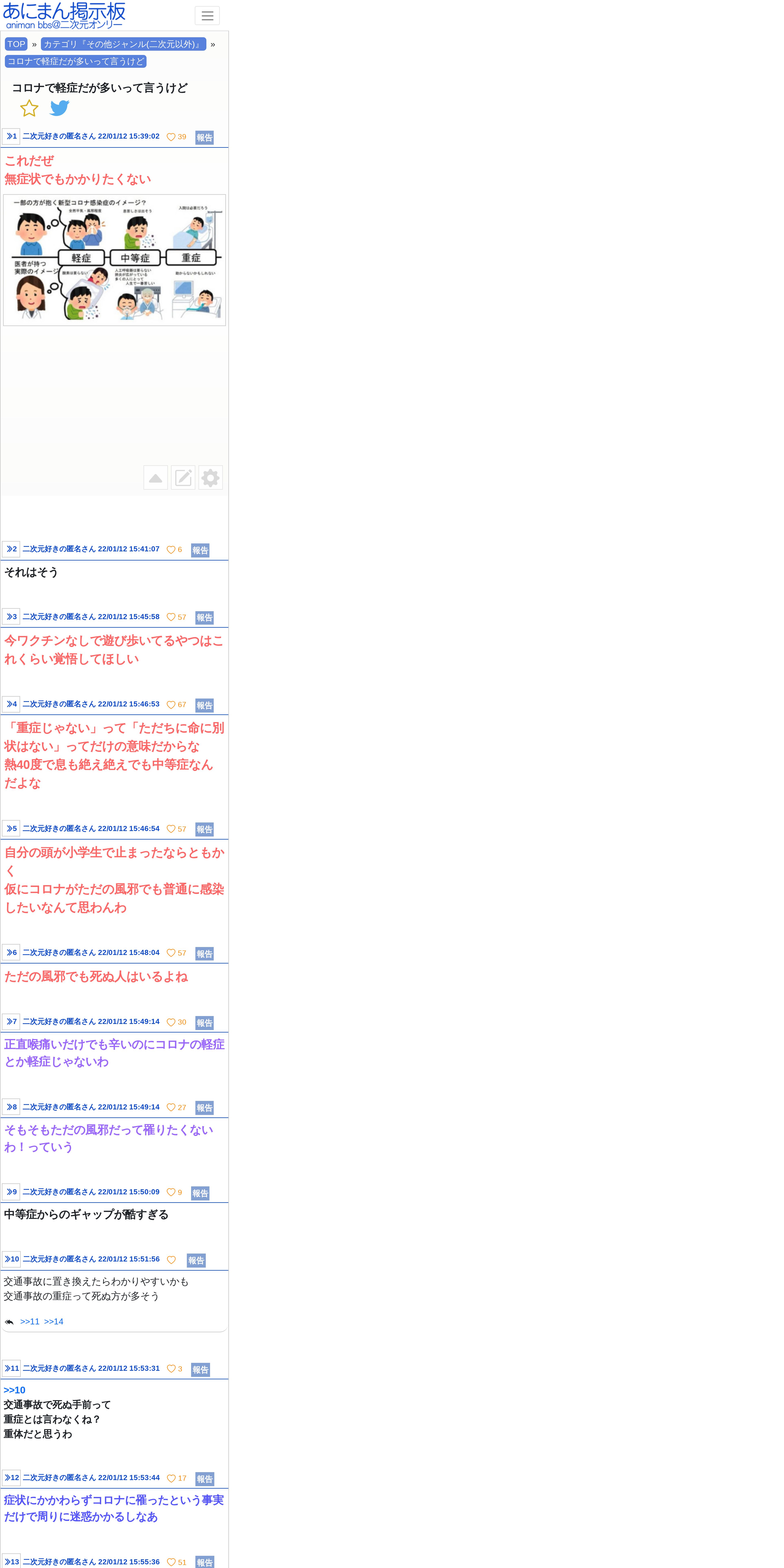This screenshot has height=1568, width=784.
Task: Report post 8 with 報告 button
Action: (x=205, y=1108)
